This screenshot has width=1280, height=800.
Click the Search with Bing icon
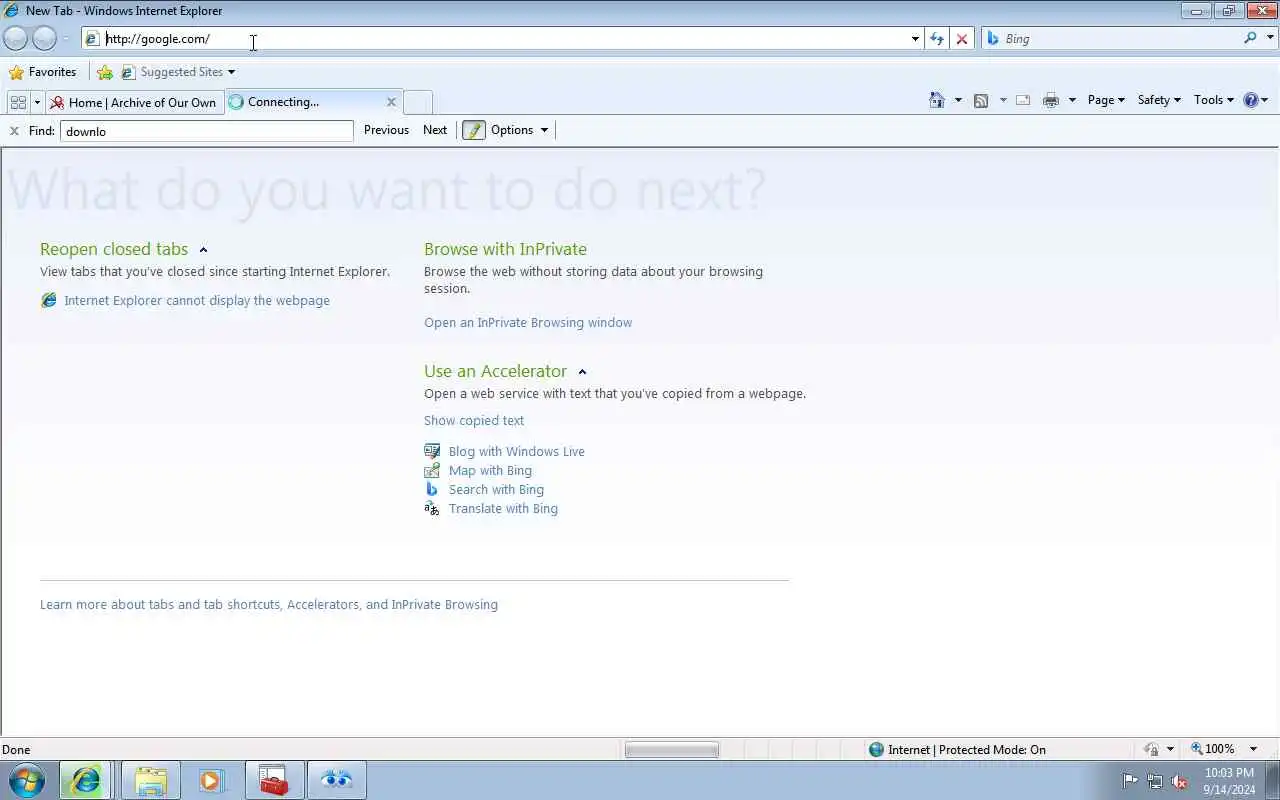[432, 489]
